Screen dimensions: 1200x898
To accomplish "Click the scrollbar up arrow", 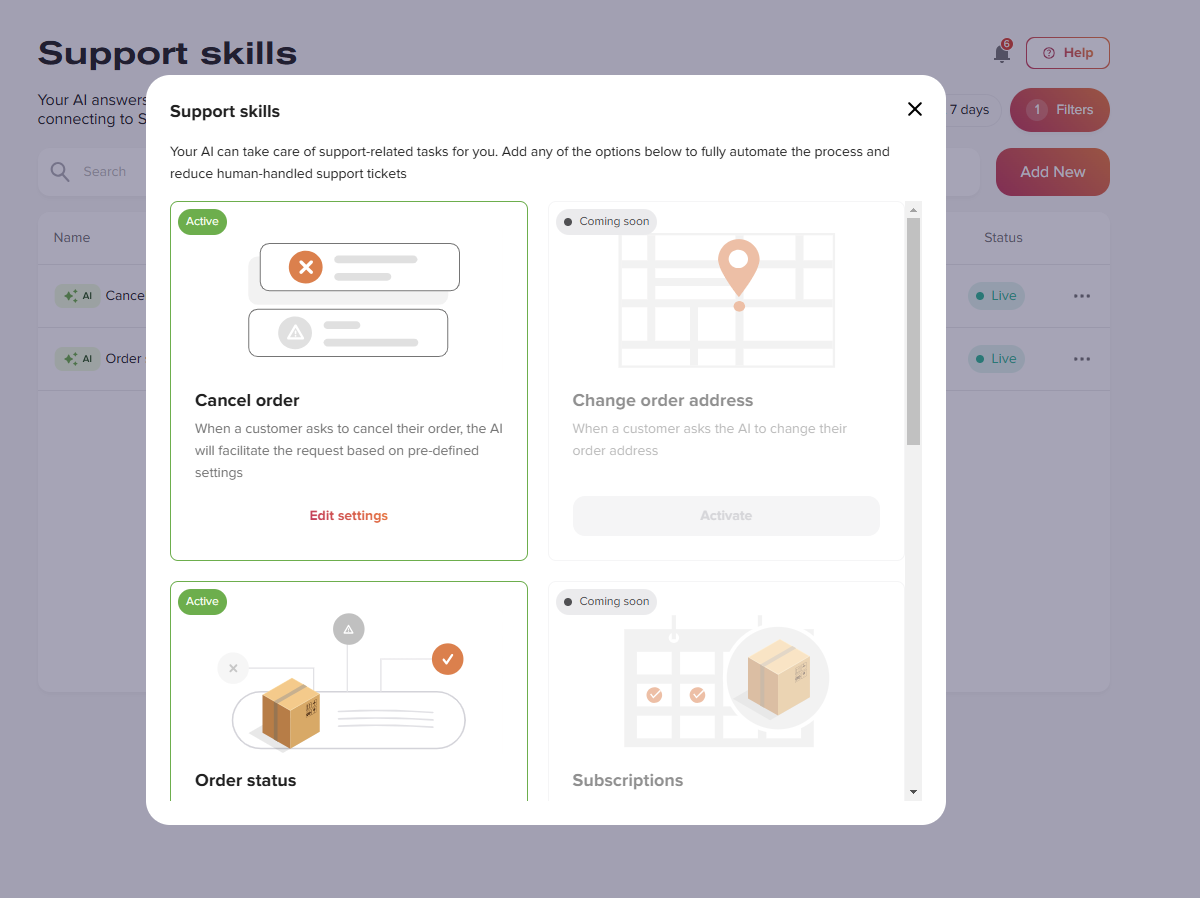I will point(913,210).
